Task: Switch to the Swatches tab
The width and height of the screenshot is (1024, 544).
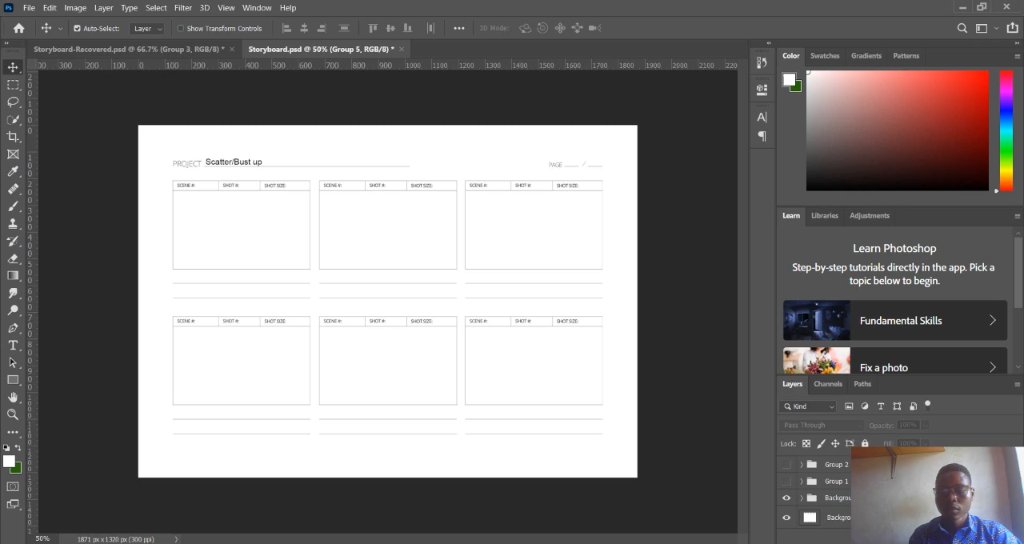Action: coord(825,56)
